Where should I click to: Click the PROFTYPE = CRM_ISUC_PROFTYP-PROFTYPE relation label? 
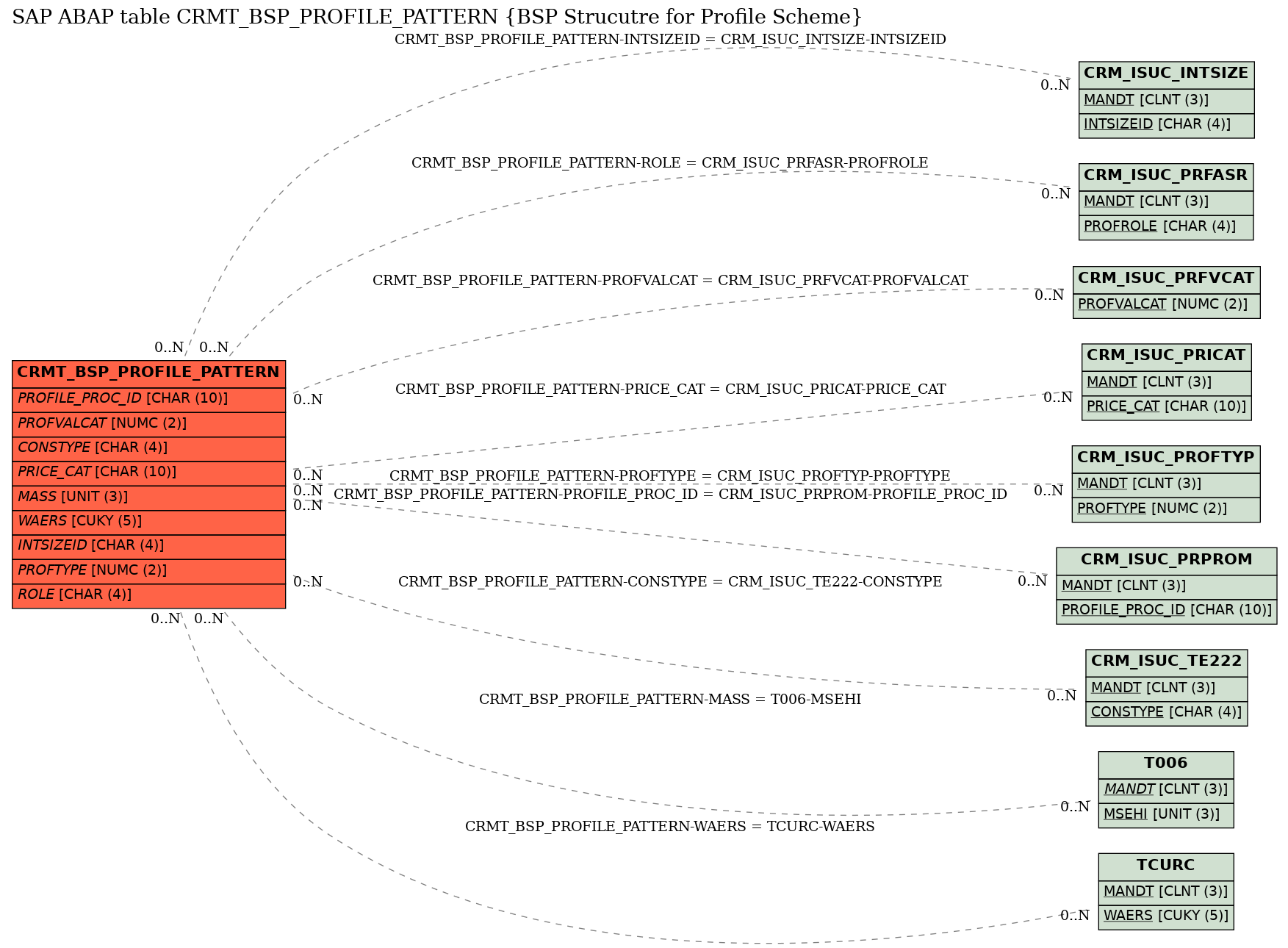point(669,476)
